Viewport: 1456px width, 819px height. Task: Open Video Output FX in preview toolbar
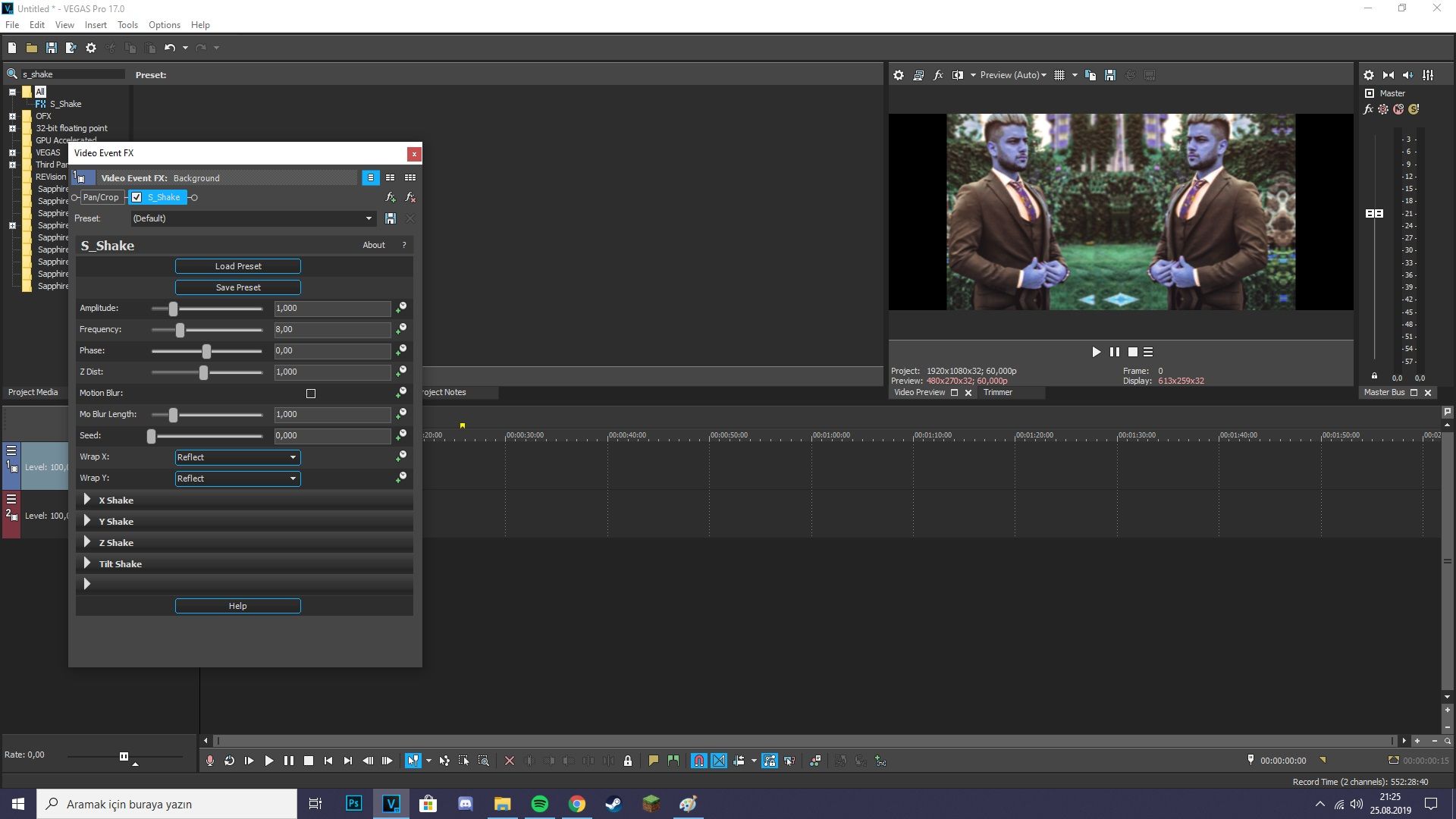click(x=938, y=75)
